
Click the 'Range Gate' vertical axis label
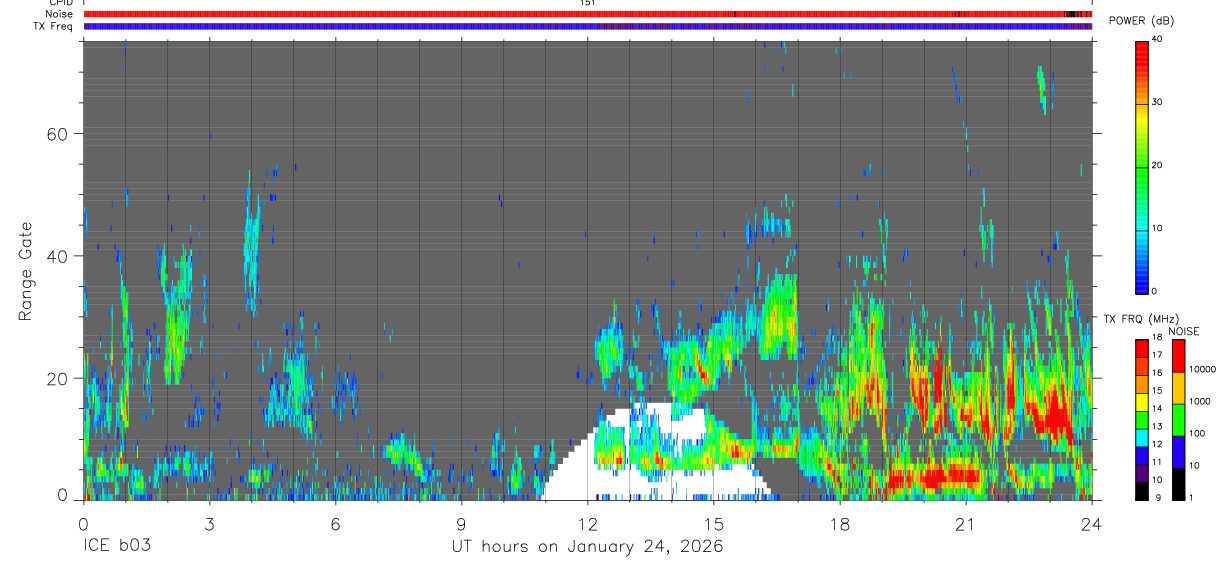tap(25, 271)
